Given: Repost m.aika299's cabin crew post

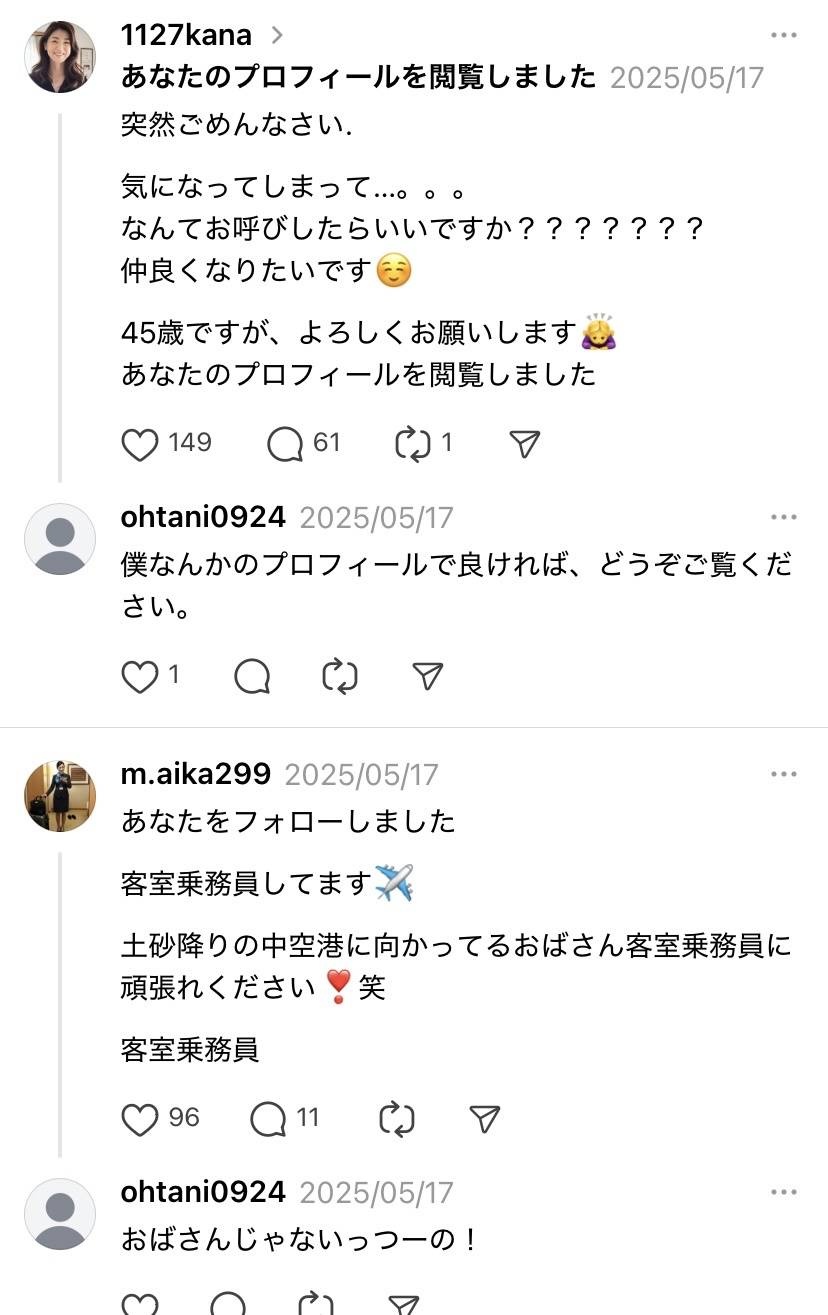Looking at the screenshot, I should (397, 1119).
